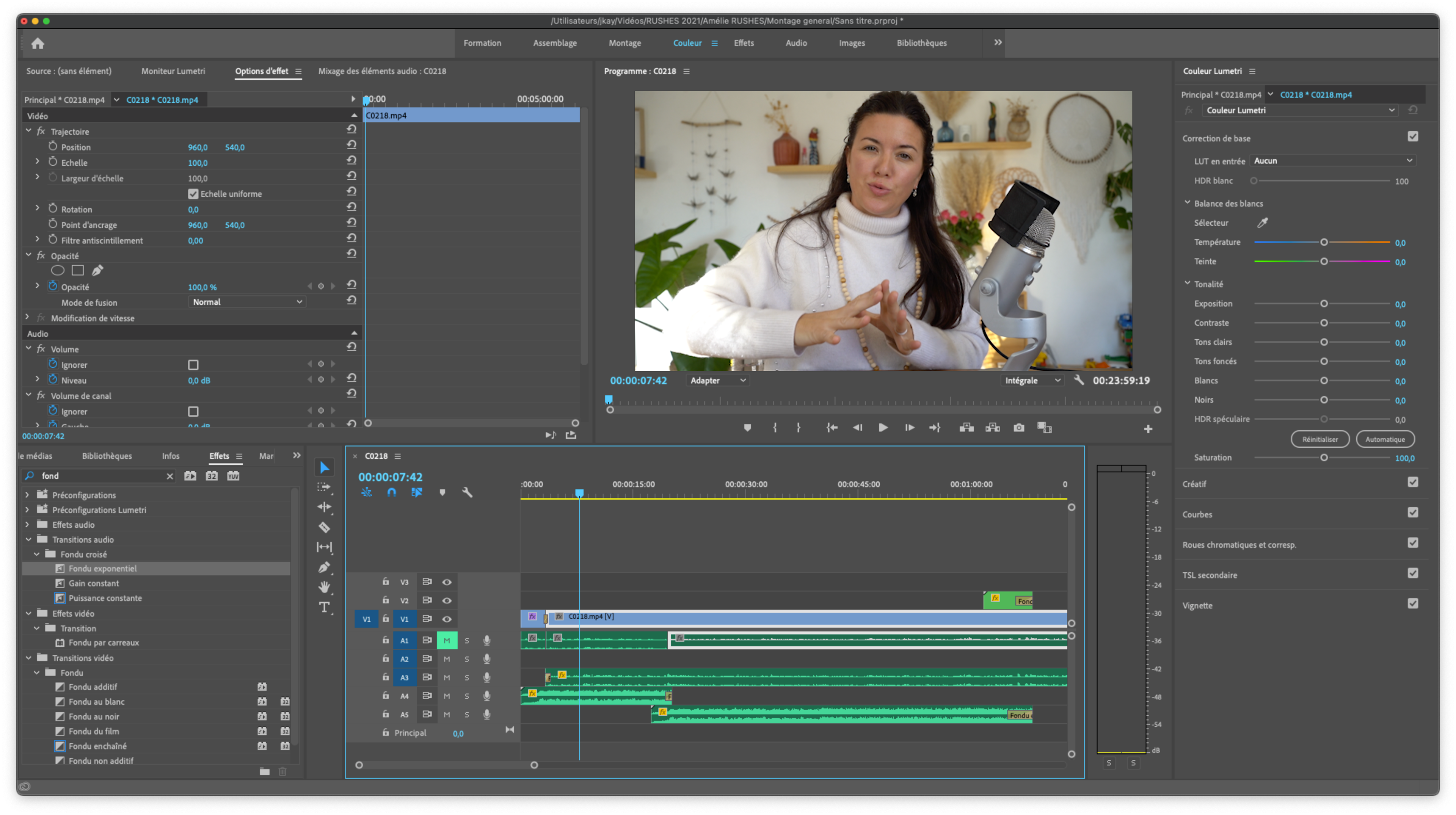
Task: Open timeline display settings wrench
Action: pos(468,492)
